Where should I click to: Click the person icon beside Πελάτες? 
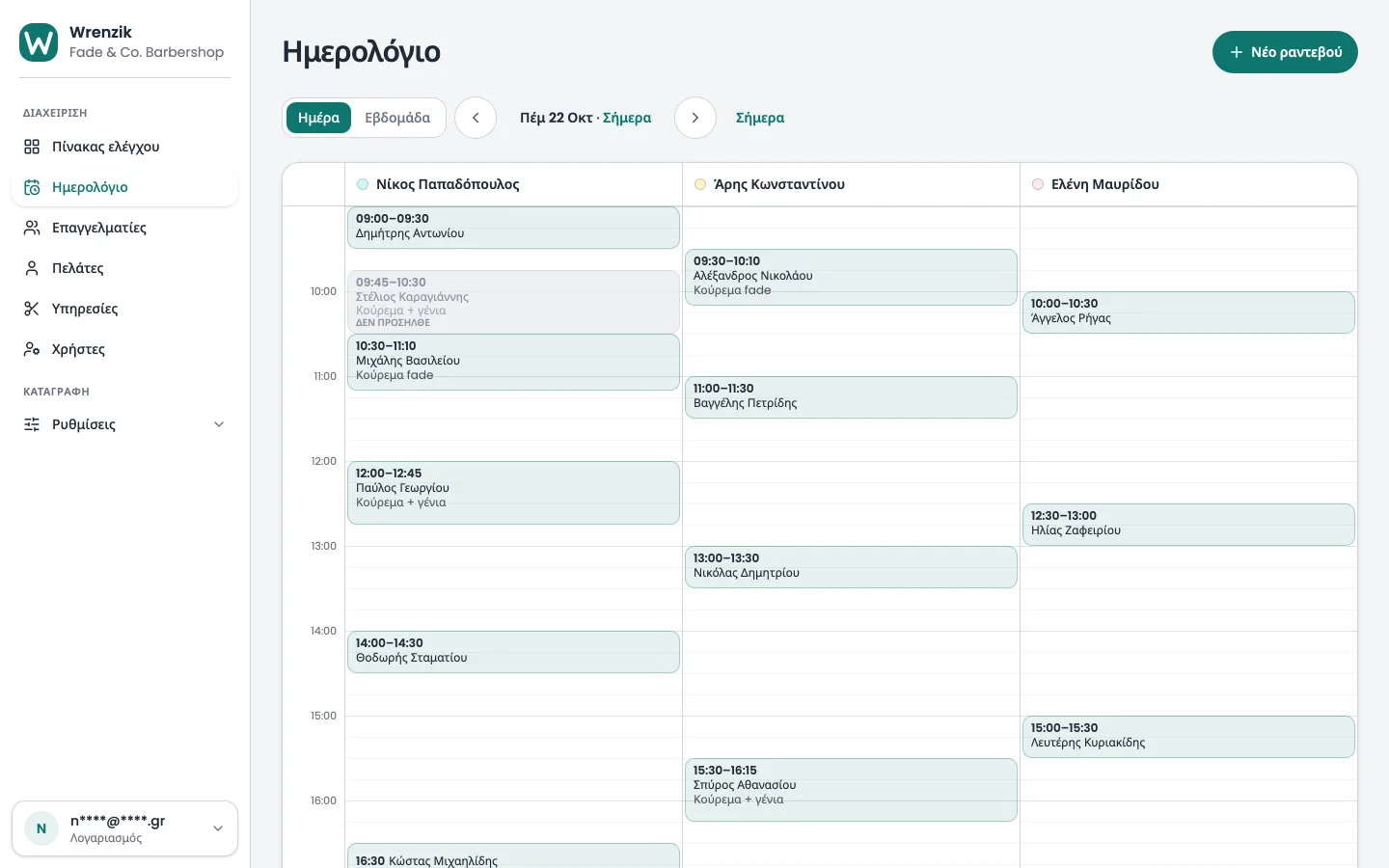[x=32, y=268]
